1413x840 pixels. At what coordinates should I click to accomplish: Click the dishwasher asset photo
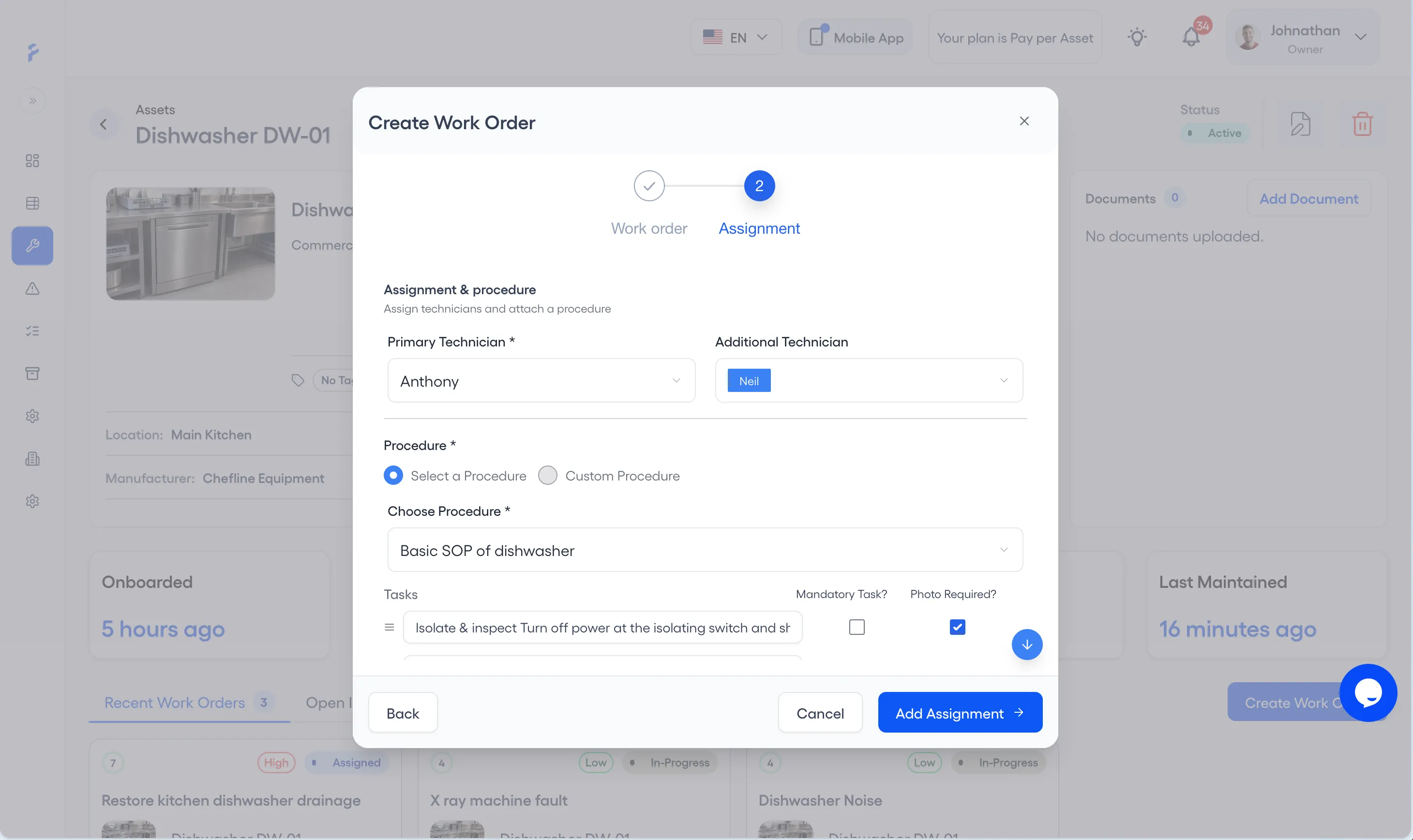(191, 243)
